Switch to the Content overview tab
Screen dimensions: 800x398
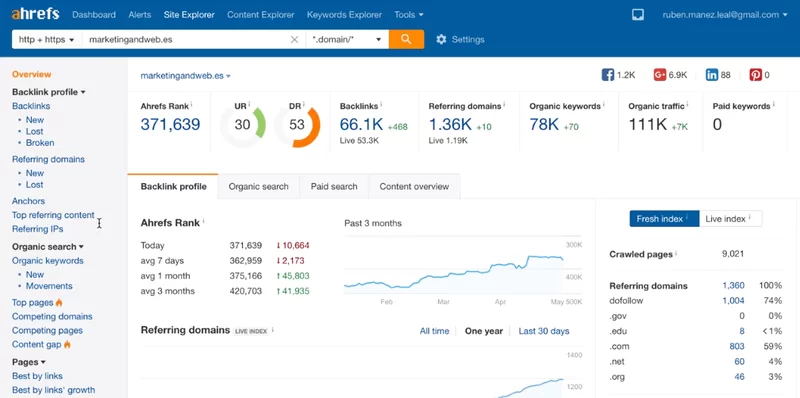click(414, 186)
